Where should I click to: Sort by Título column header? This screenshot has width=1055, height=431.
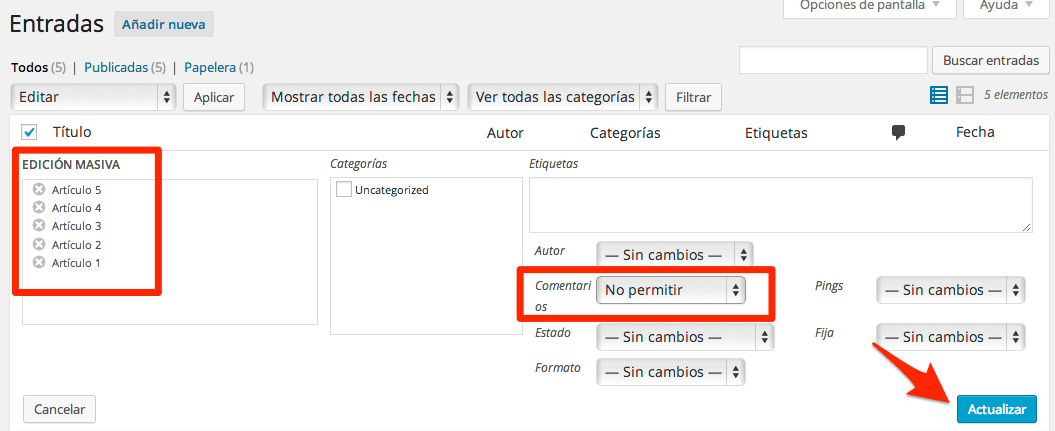pyautogui.click(x=72, y=132)
